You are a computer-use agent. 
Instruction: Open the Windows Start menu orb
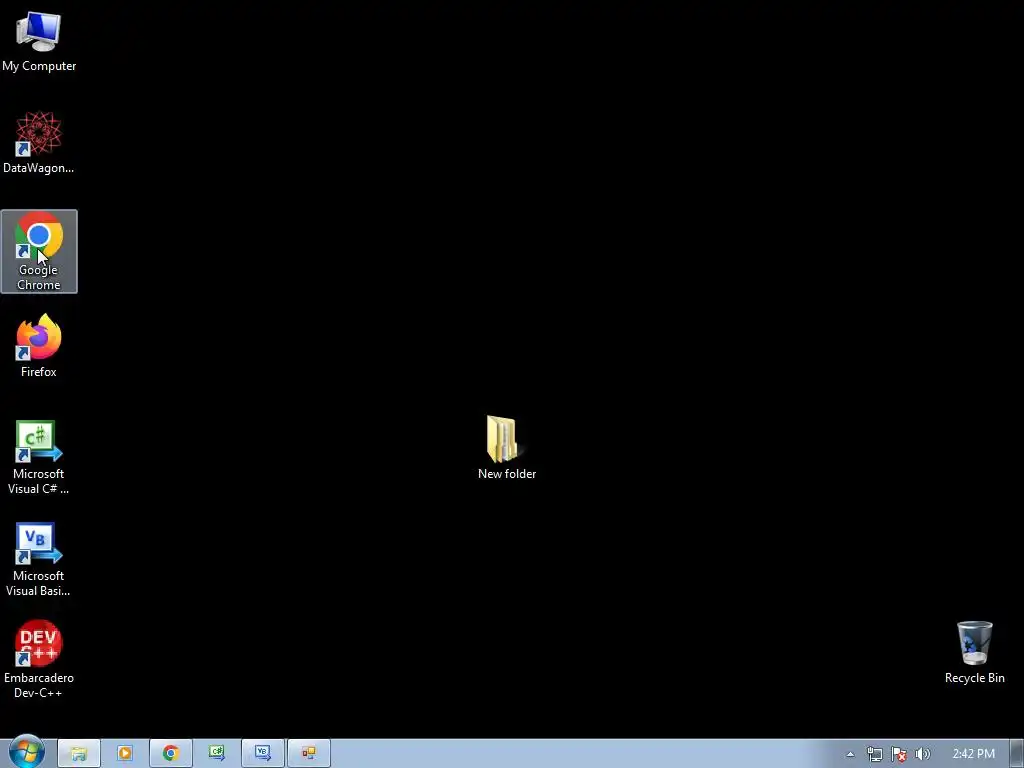[26, 753]
